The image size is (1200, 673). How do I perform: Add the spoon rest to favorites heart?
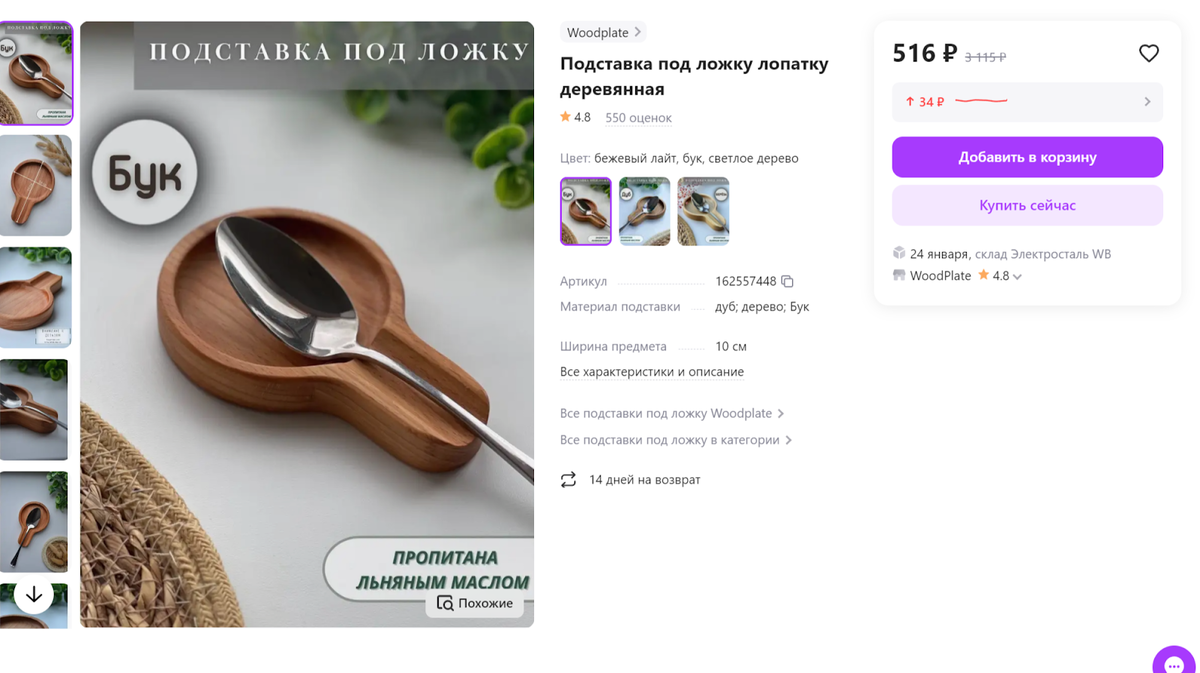(1148, 53)
